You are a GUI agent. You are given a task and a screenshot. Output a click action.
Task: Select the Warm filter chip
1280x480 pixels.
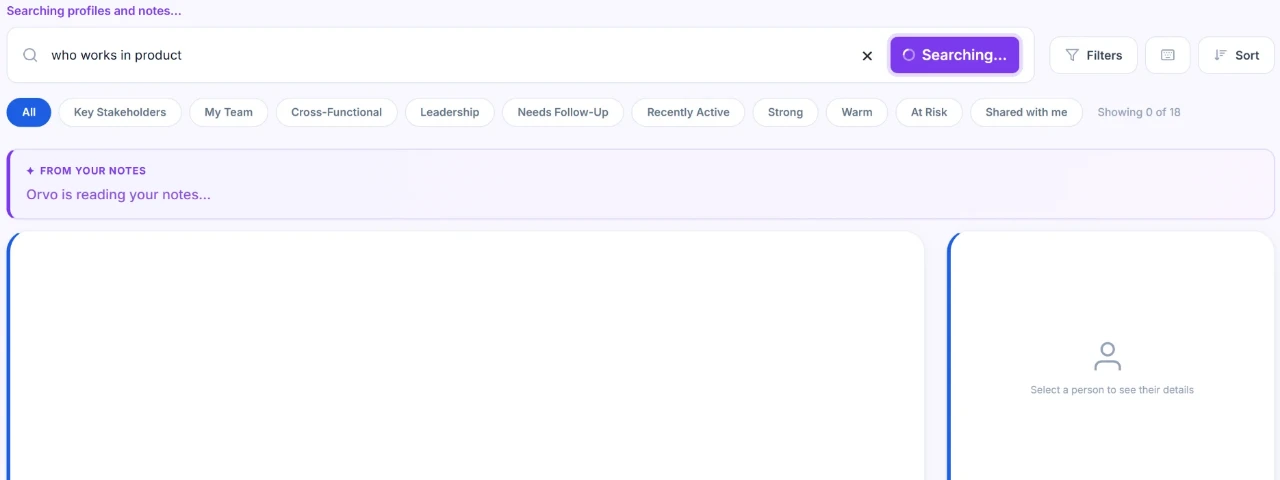pos(857,112)
